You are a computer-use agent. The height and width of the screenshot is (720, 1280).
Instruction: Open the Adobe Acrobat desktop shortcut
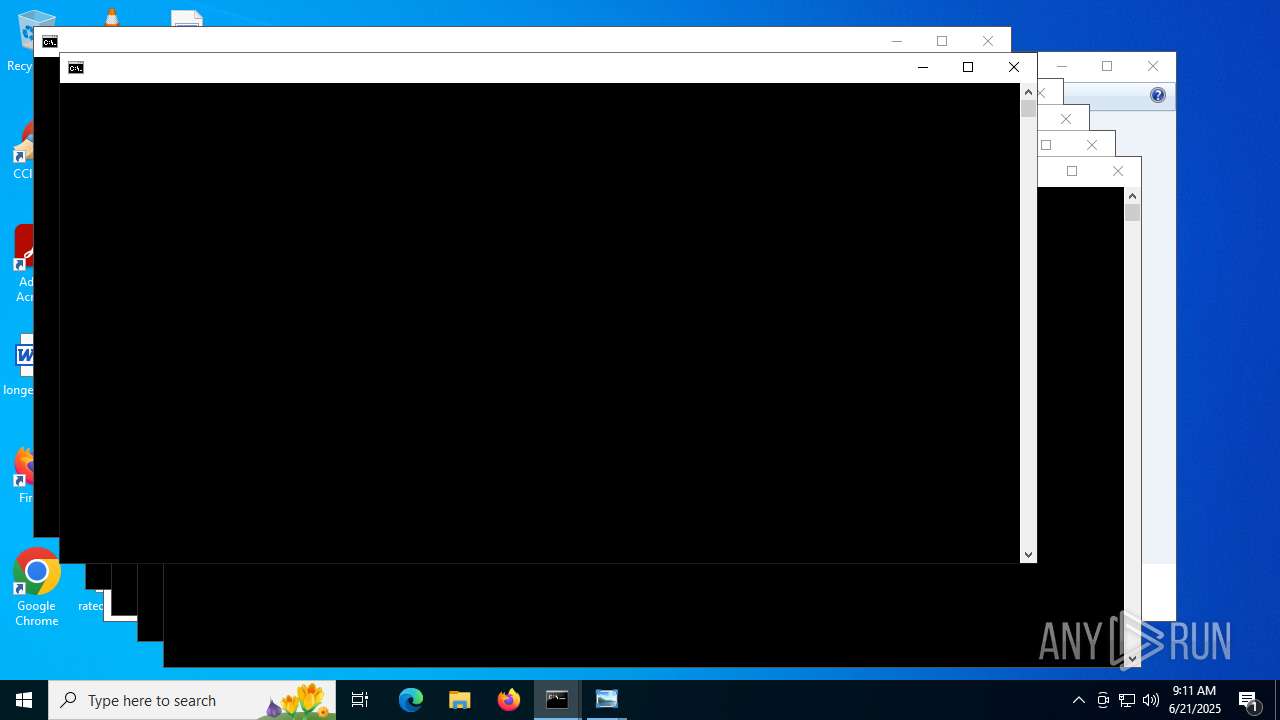click(x=22, y=263)
